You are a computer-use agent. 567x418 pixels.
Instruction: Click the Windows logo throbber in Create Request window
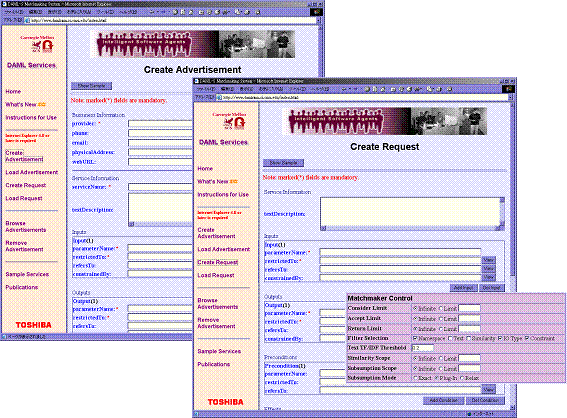tap(508, 89)
